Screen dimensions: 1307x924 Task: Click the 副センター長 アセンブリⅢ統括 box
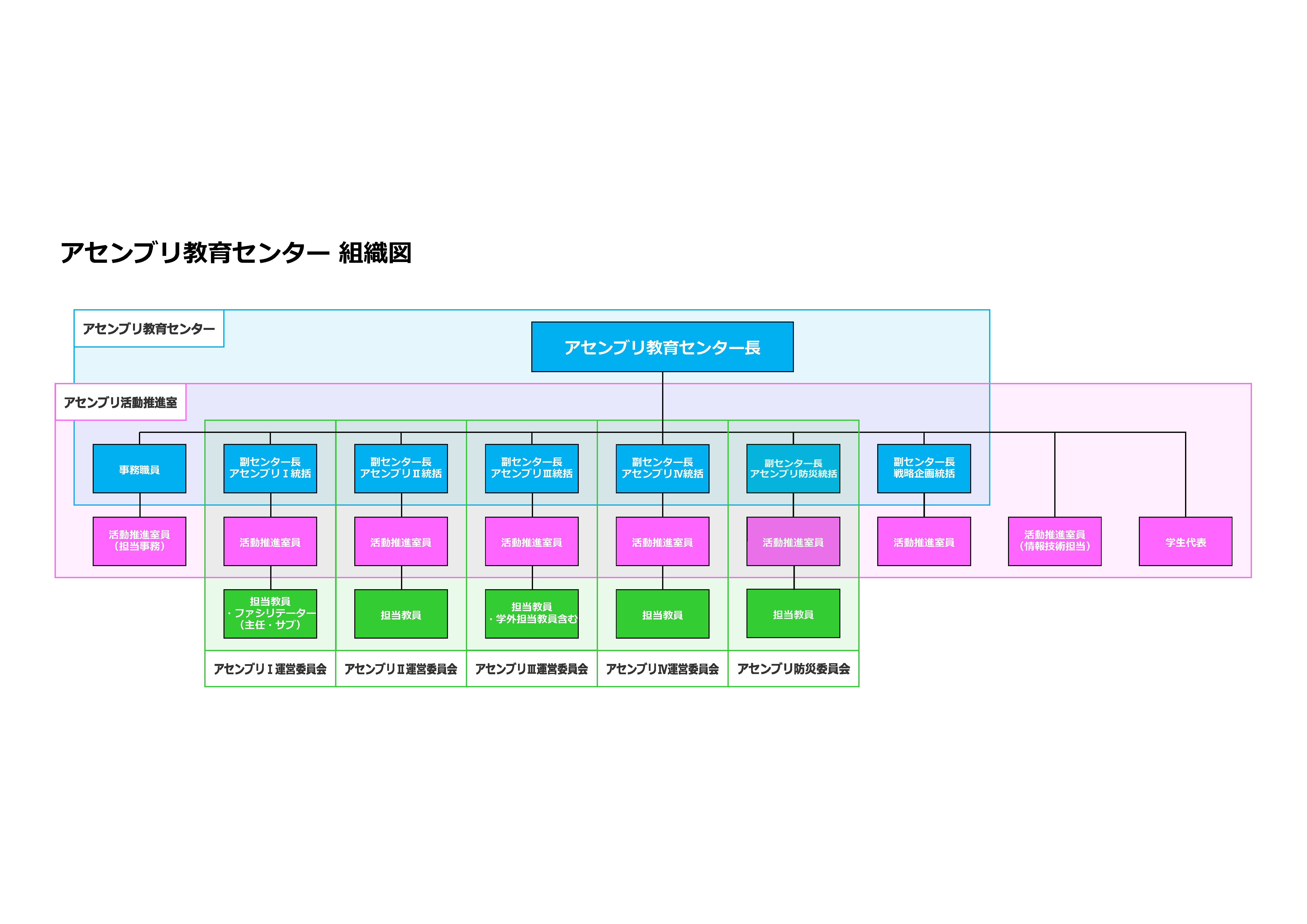pyautogui.click(x=532, y=468)
